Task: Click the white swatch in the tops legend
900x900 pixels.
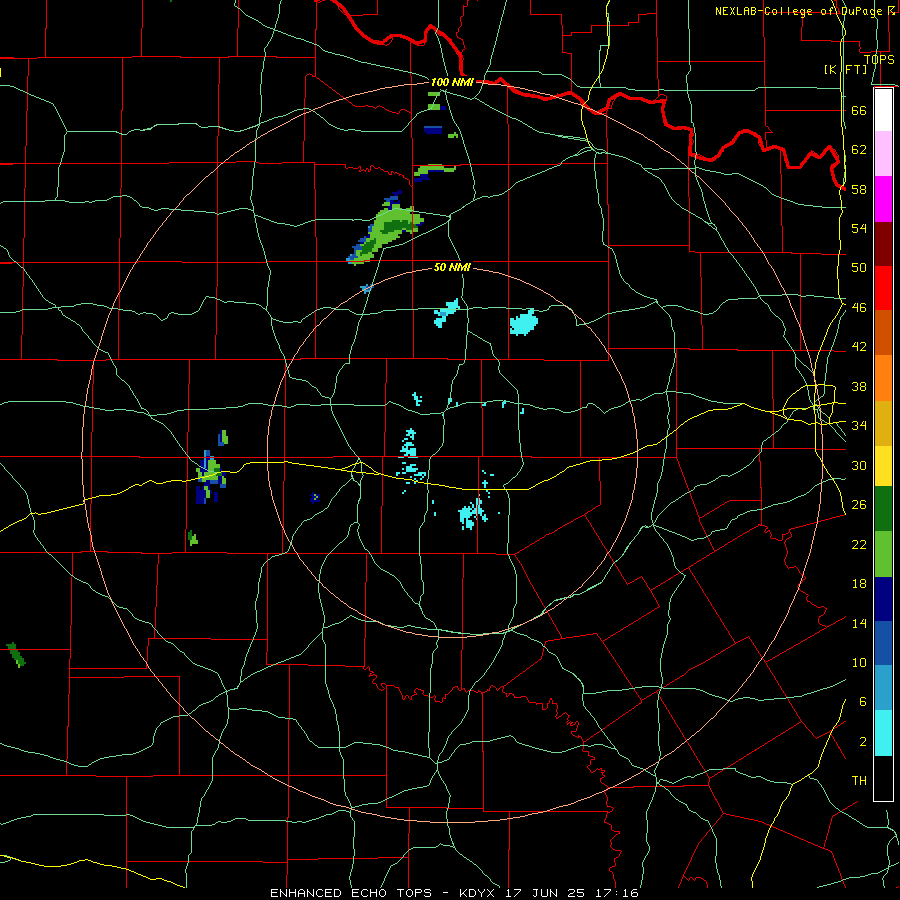Action: [883, 110]
